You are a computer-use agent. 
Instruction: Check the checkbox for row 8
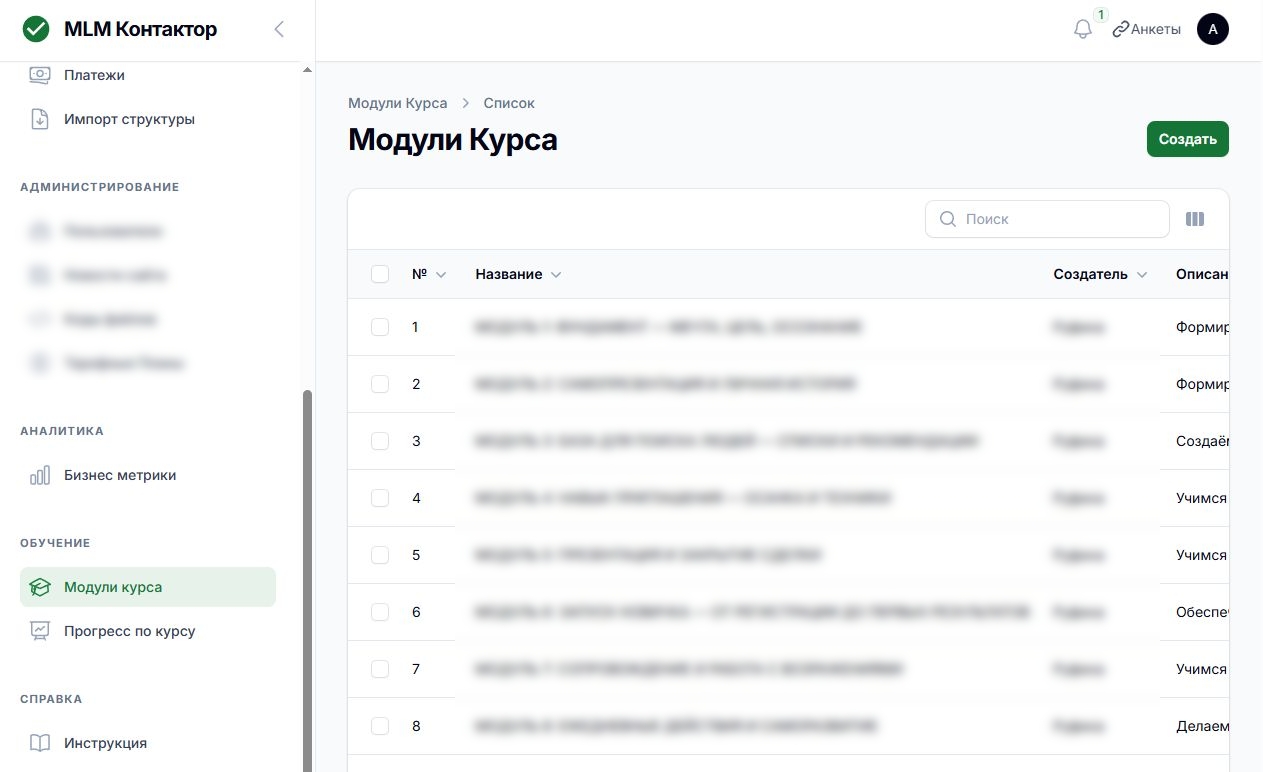pyautogui.click(x=380, y=726)
